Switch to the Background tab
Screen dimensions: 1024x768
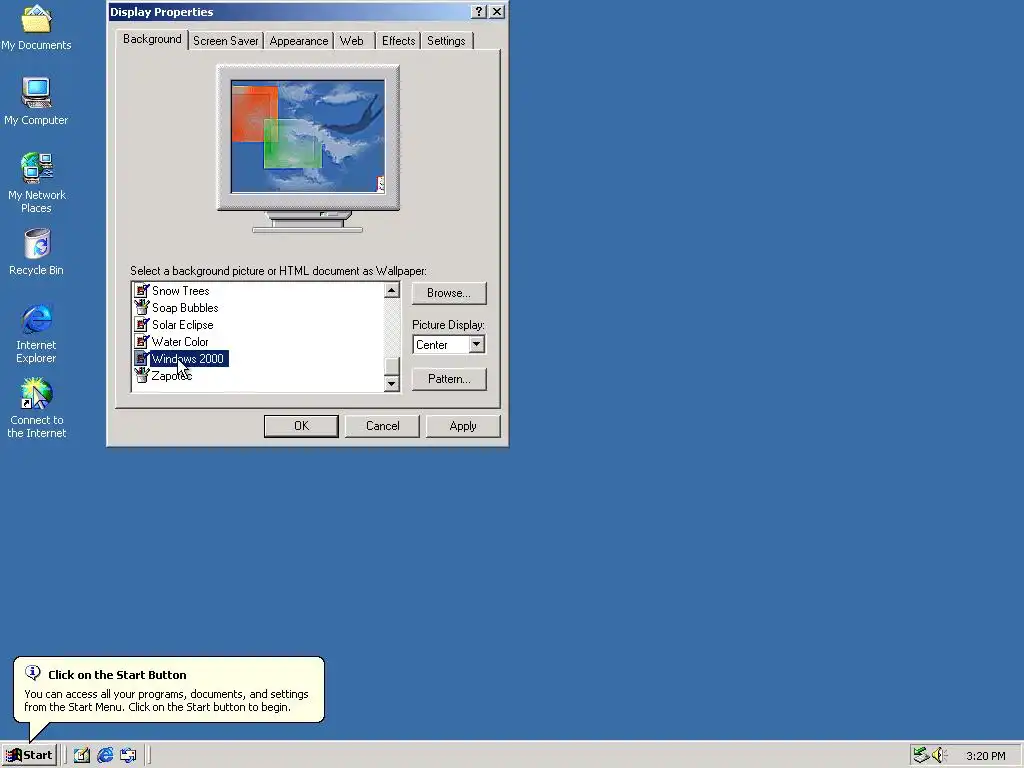[152, 39]
